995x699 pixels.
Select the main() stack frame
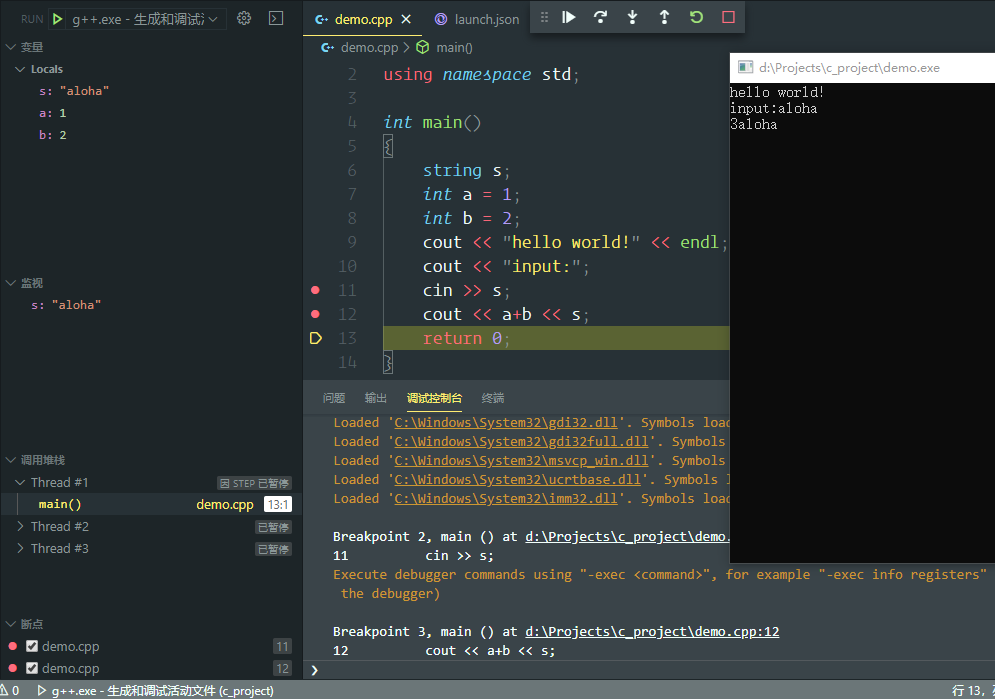point(151,504)
